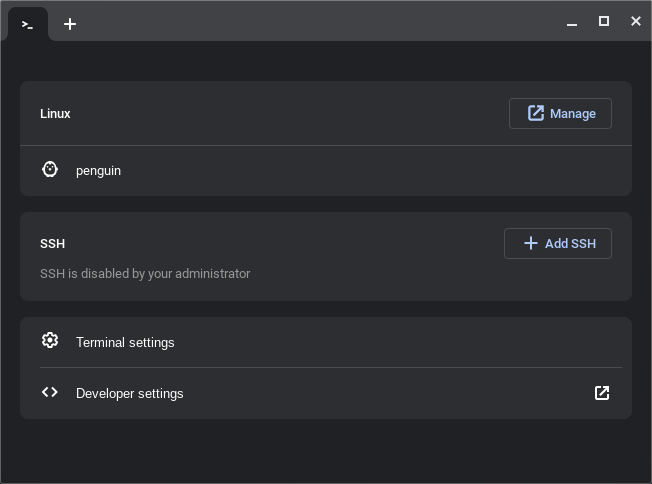Click 'SSH is disabled by your administrator' text
The height and width of the screenshot is (484, 652).
point(145,274)
